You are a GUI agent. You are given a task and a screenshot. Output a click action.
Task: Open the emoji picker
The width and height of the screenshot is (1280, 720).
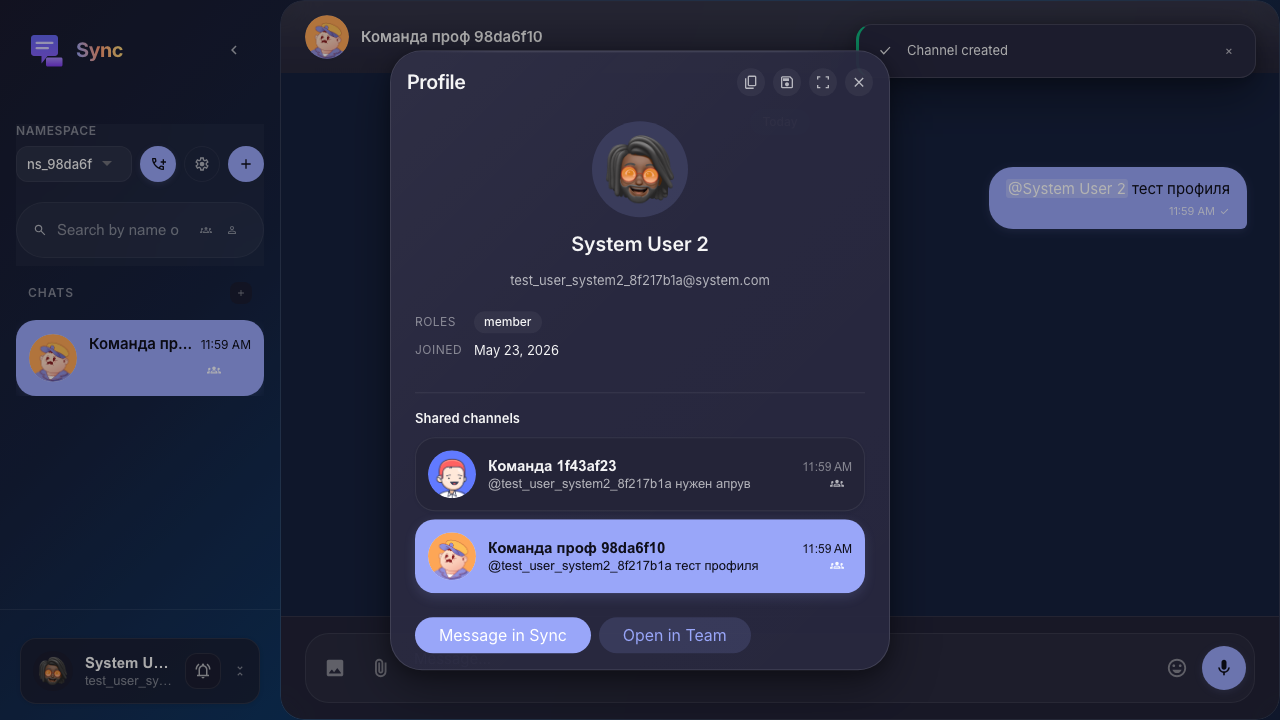pyautogui.click(x=1177, y=668)
